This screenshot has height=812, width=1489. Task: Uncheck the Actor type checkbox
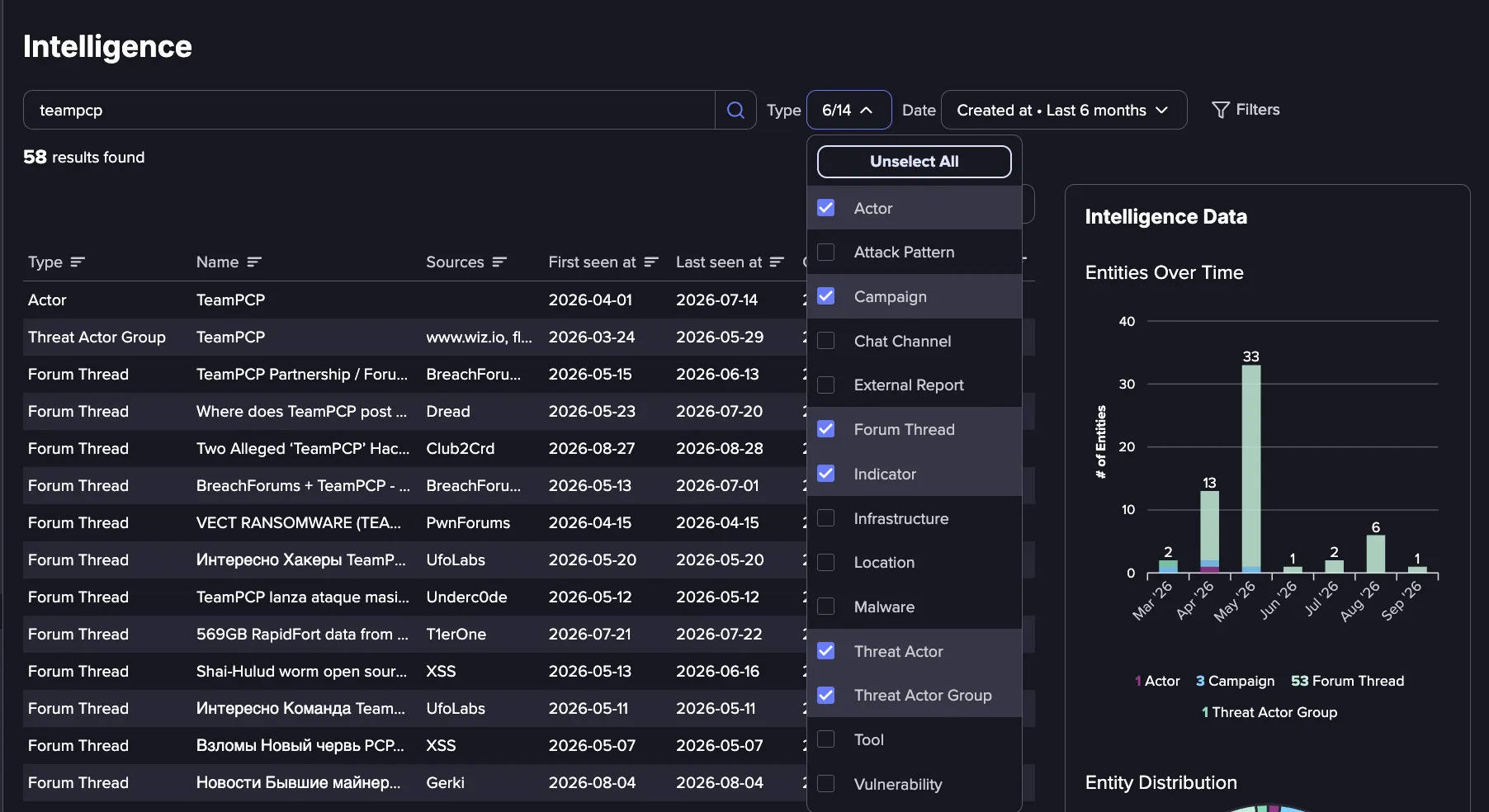(825, 208)
